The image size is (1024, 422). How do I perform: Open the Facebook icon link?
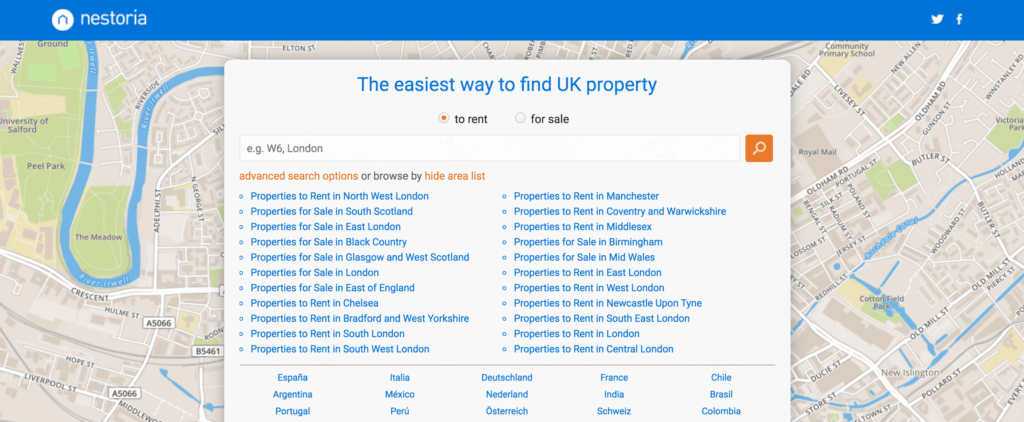[959, 20]
